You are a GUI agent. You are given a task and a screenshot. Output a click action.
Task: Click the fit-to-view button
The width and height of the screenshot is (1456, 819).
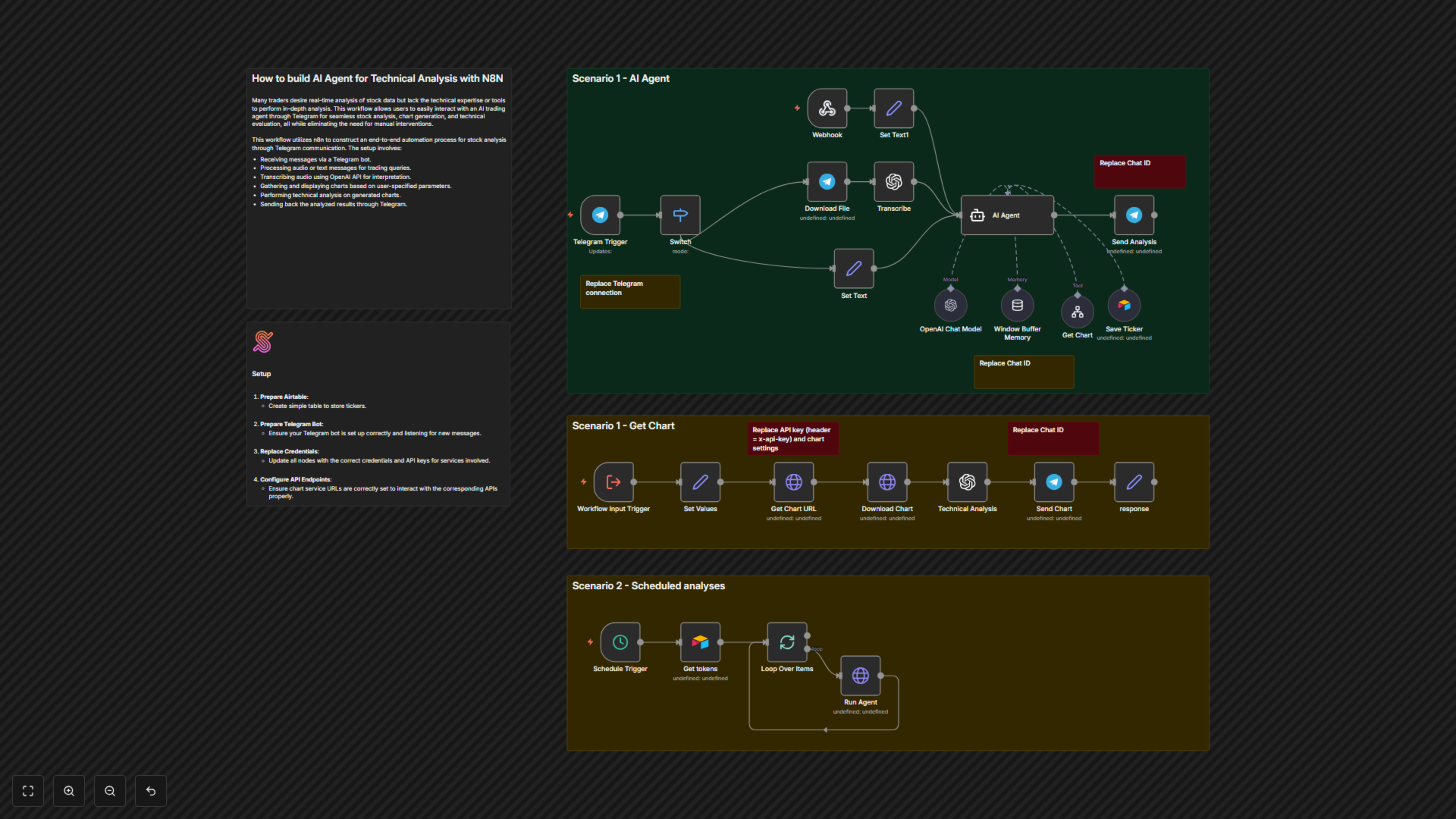pos(28,791)
